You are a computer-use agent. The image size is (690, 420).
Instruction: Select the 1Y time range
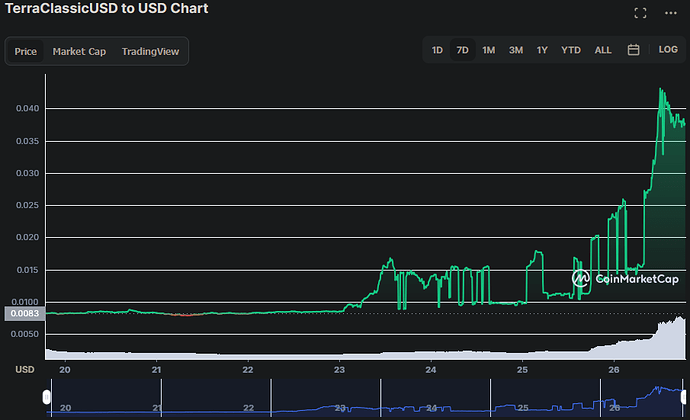[542, 50]
